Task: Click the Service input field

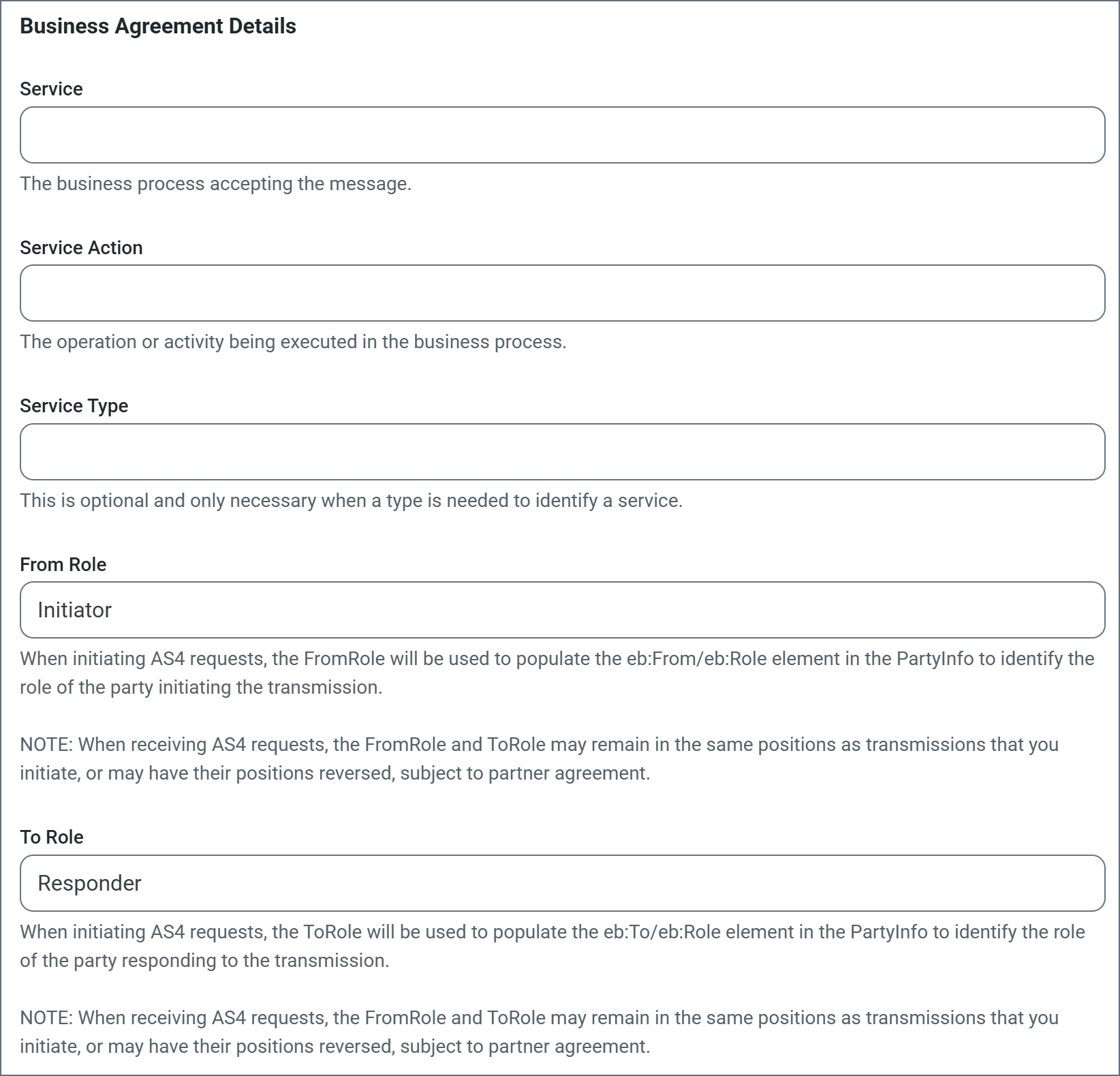Action: (x=562, y=135)
